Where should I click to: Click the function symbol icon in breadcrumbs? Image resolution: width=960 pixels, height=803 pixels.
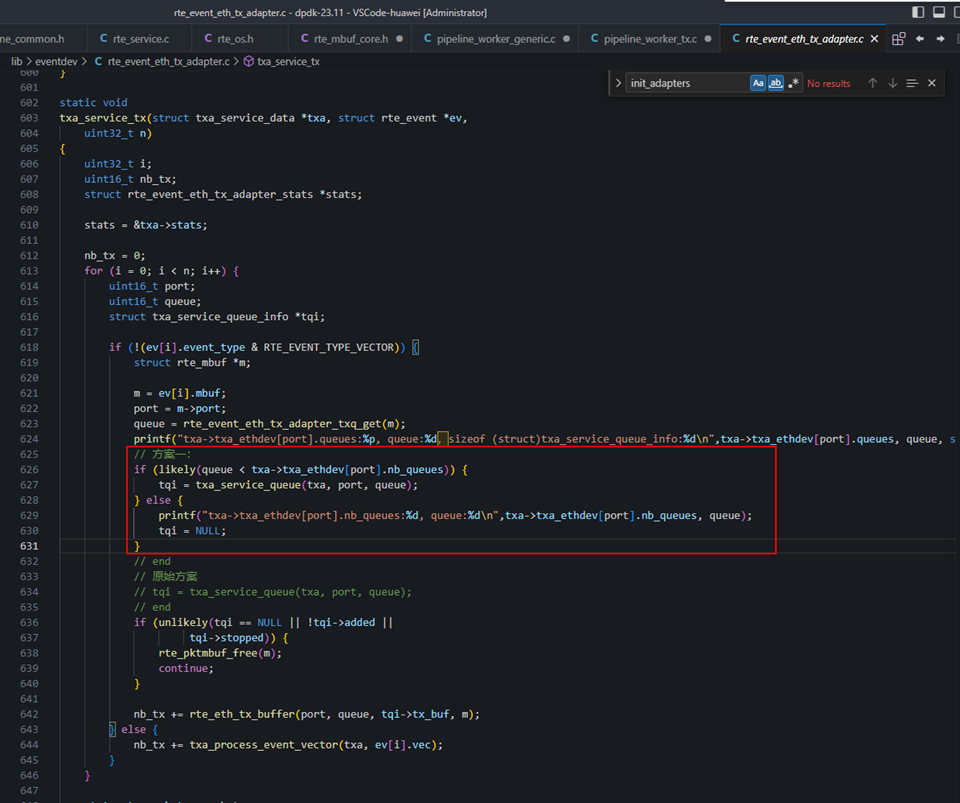(x=249, y=61)
